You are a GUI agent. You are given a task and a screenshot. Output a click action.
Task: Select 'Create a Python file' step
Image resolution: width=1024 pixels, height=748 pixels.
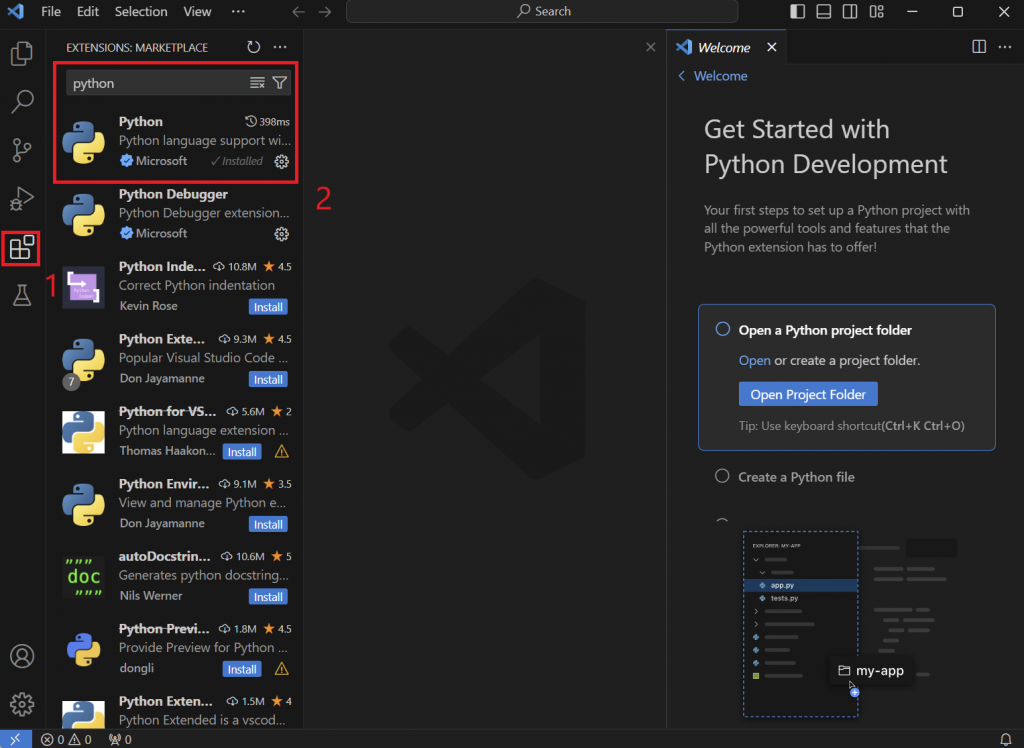pyautogui.click(x=796, y=477)
